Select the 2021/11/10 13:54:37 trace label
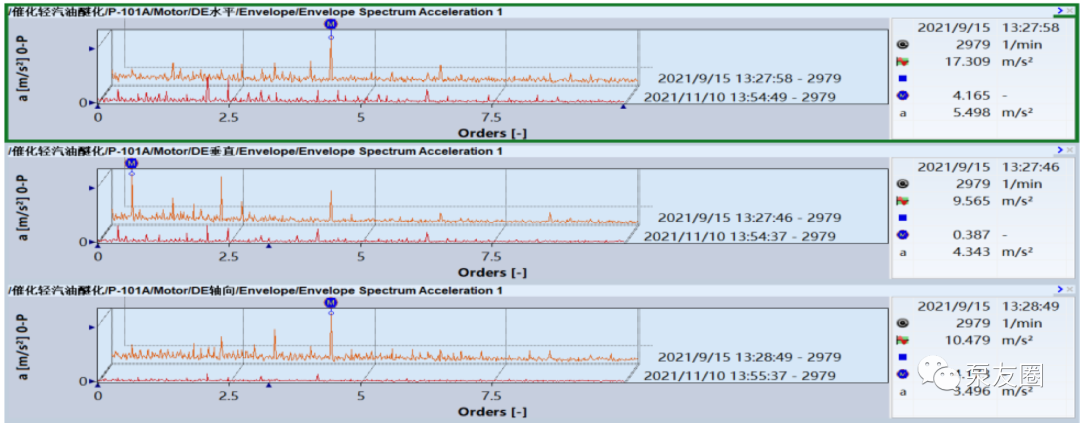This screenshot has height=423, width=1080. pos(739,237)
